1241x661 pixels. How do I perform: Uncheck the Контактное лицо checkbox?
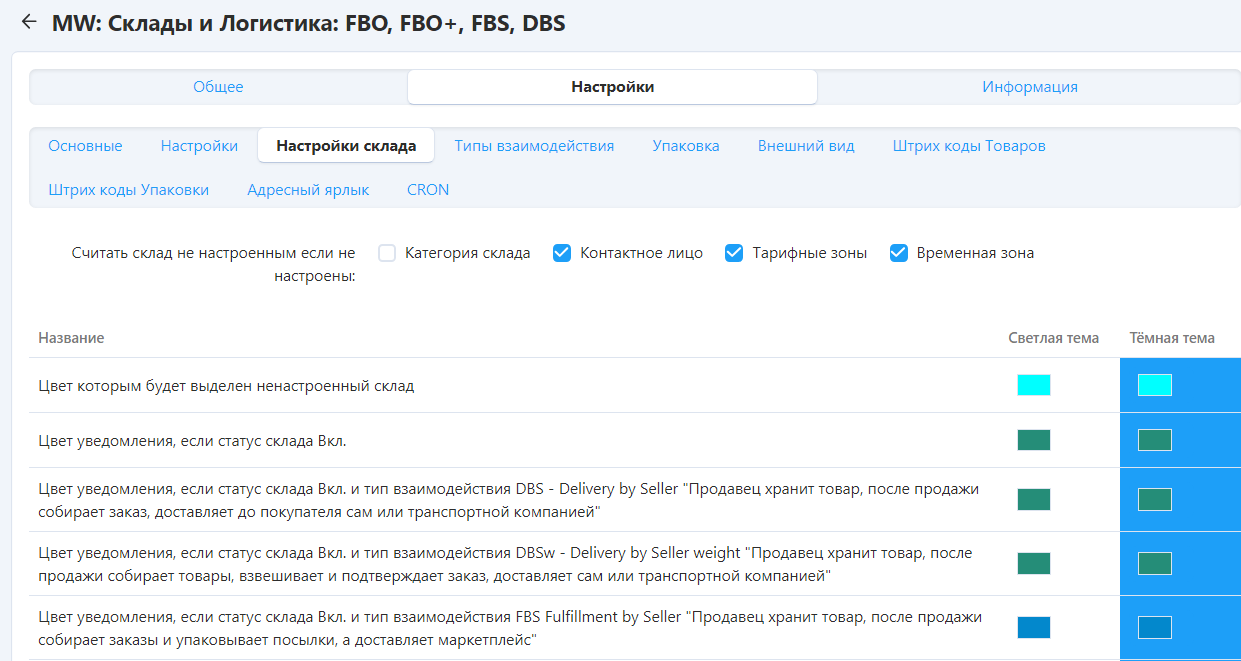click(x=562, y=253)
